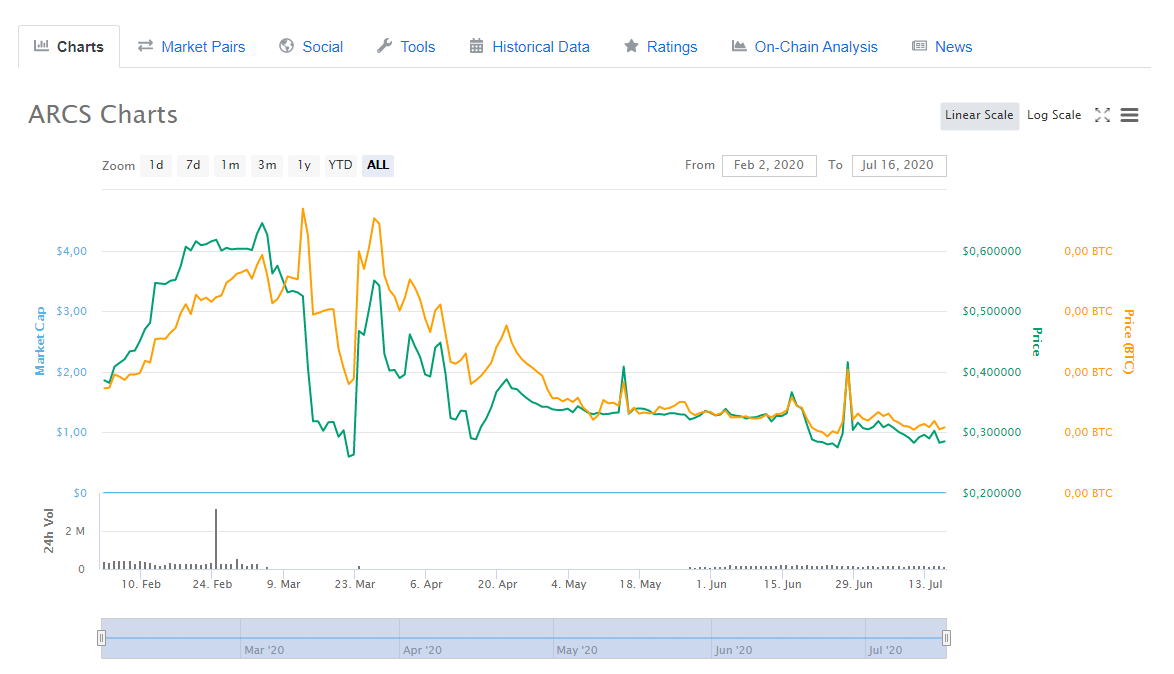Open the chart hamburger export menu
Image resolution: width=1174 pixels, height=674 pixels.
point(1129,115)
